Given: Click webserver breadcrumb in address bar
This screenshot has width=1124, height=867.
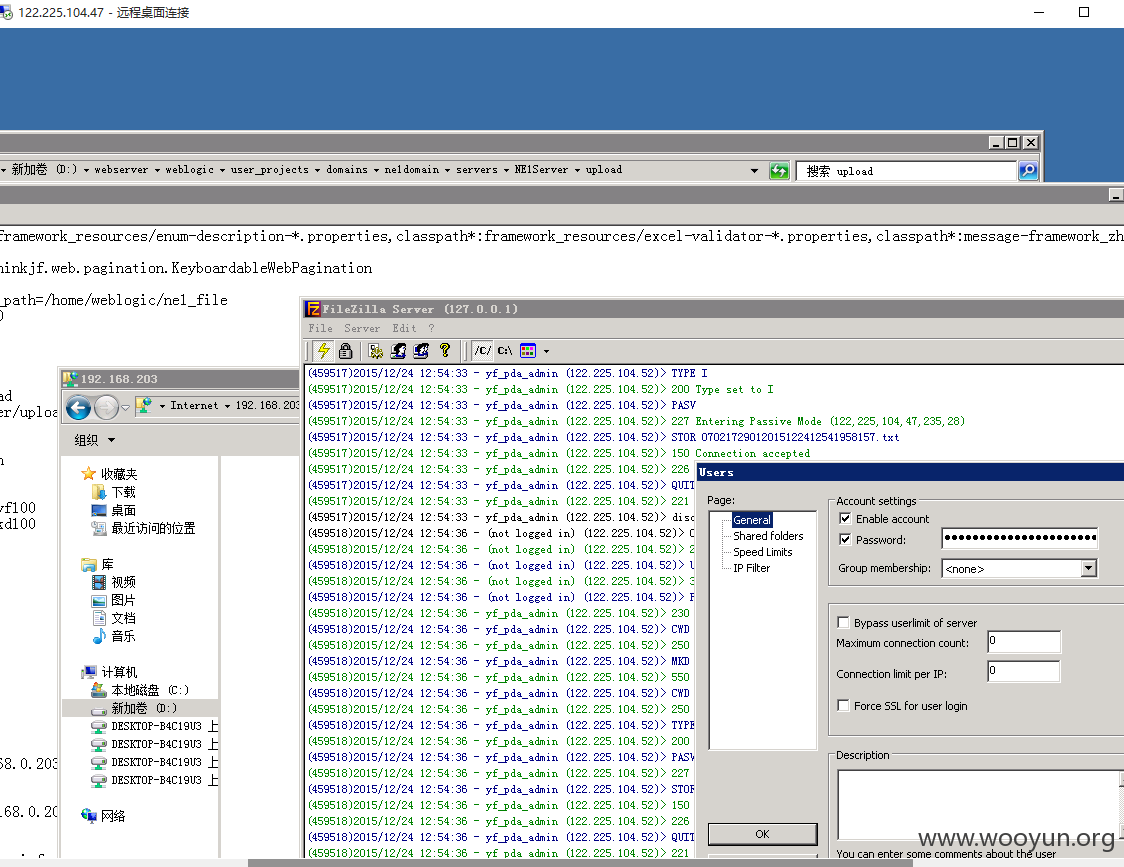Looking at the screenshot, I should coord(121,170).
